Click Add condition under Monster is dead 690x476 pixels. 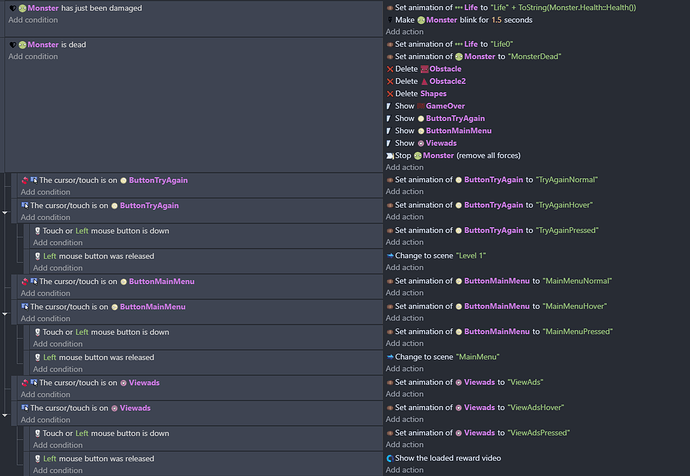[x=33, y=57]
